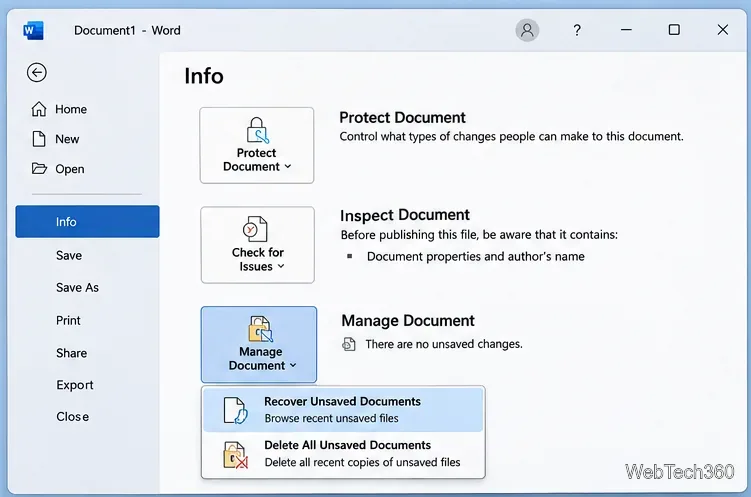Select Open in the backstage sidebar
This screenshot has height=497, width=751.
70,169
